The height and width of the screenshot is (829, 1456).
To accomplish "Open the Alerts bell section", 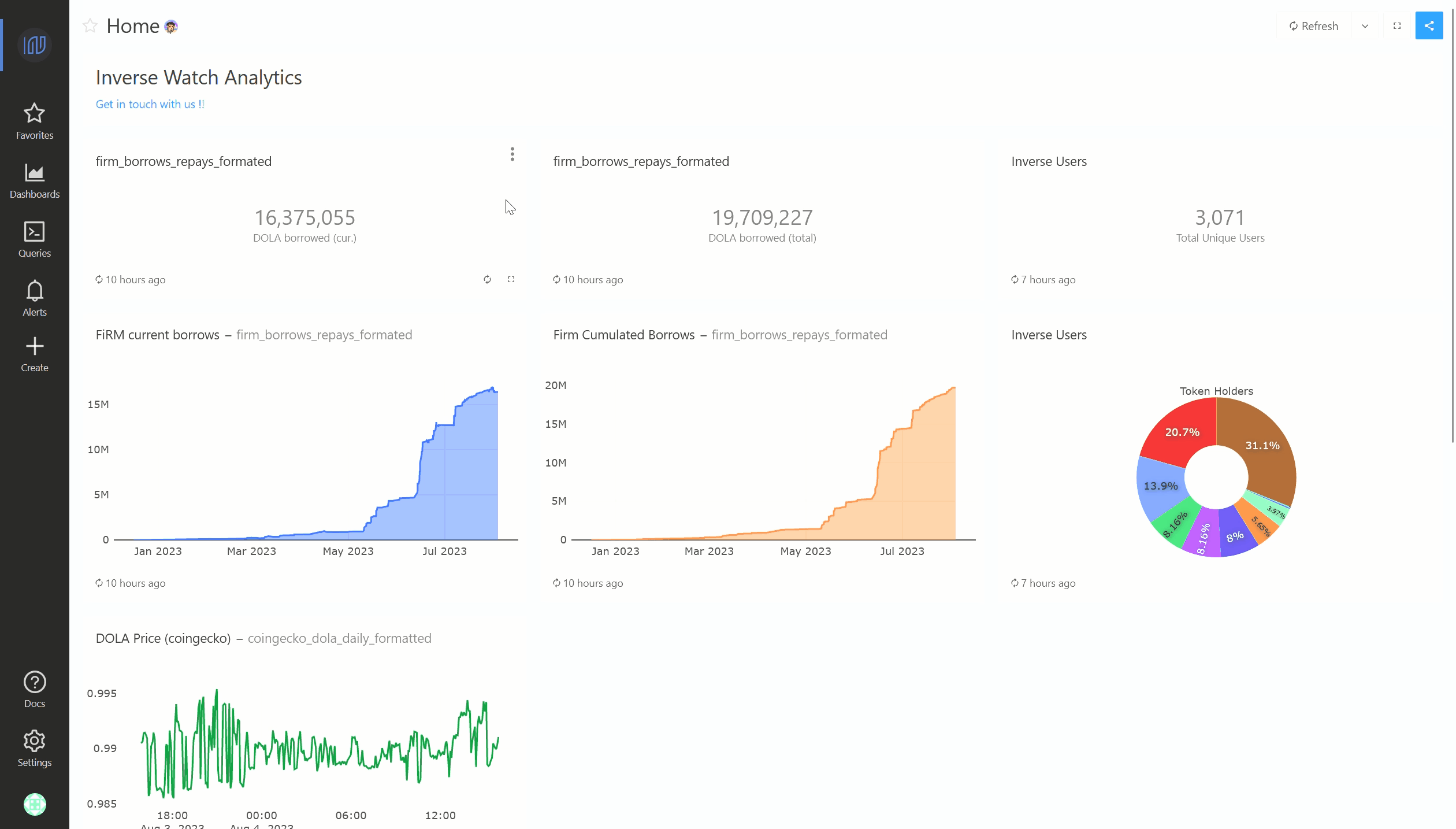I will [35, 298].
